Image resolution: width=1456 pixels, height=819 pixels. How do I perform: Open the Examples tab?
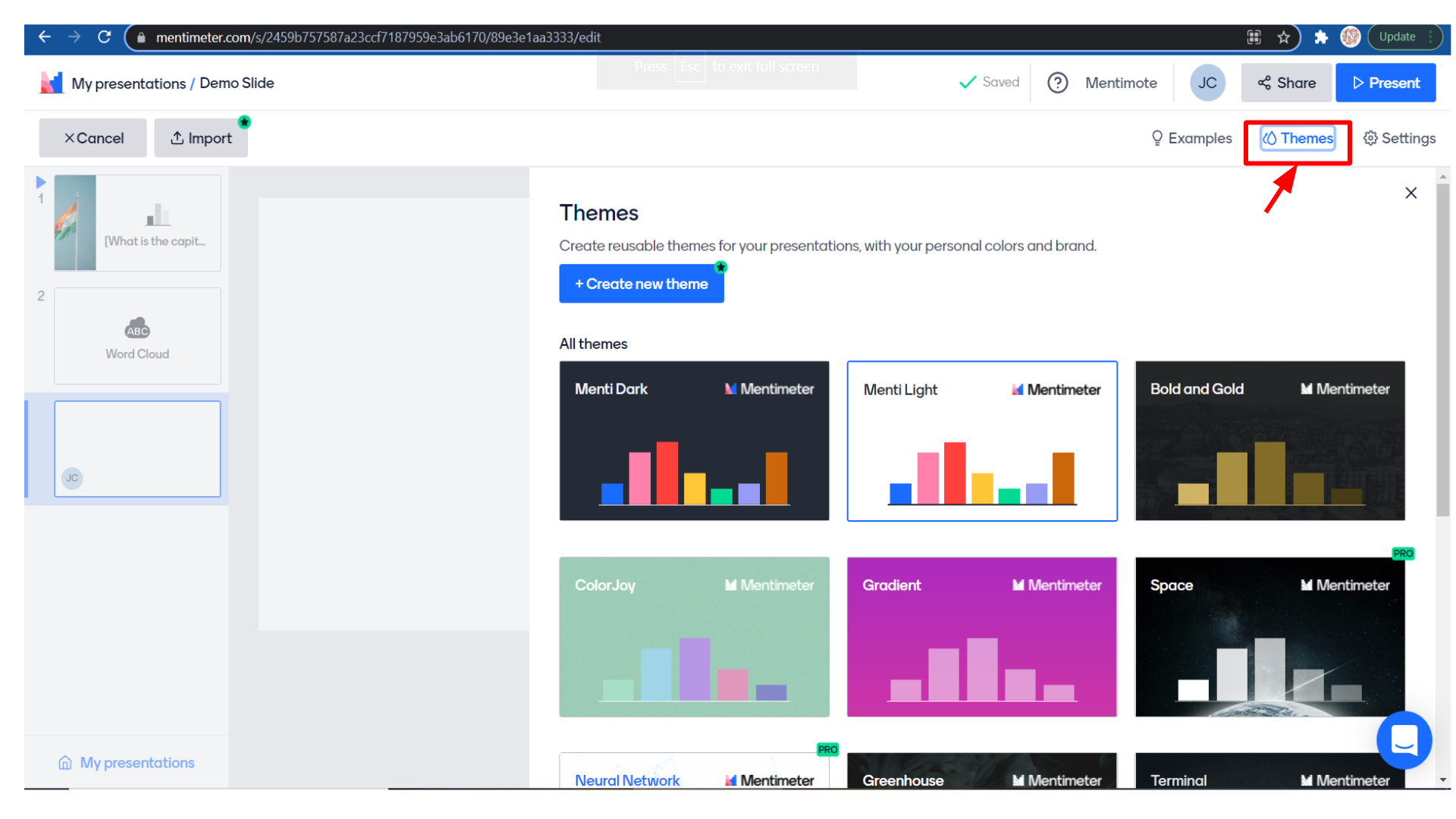pyautogui.click(x=1191, y=138)
